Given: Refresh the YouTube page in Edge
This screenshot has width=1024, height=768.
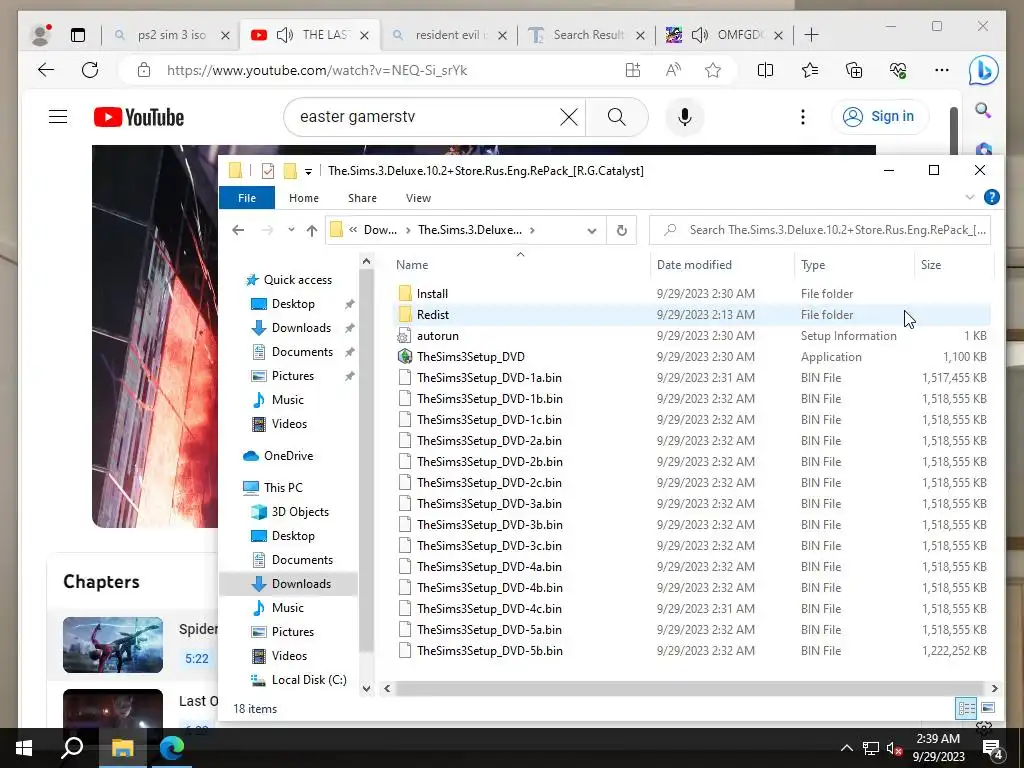Looking at the screenshot, I should click(90, 70).
